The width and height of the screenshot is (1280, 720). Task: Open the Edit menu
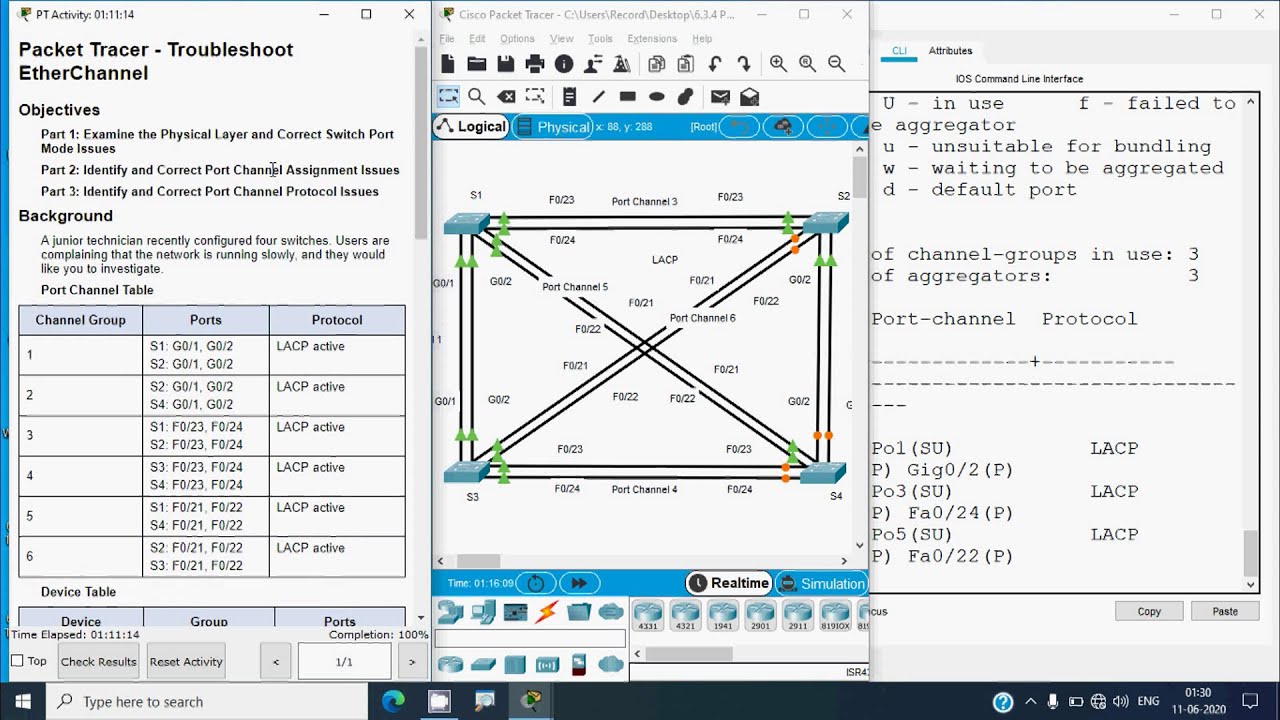(478, 39)
